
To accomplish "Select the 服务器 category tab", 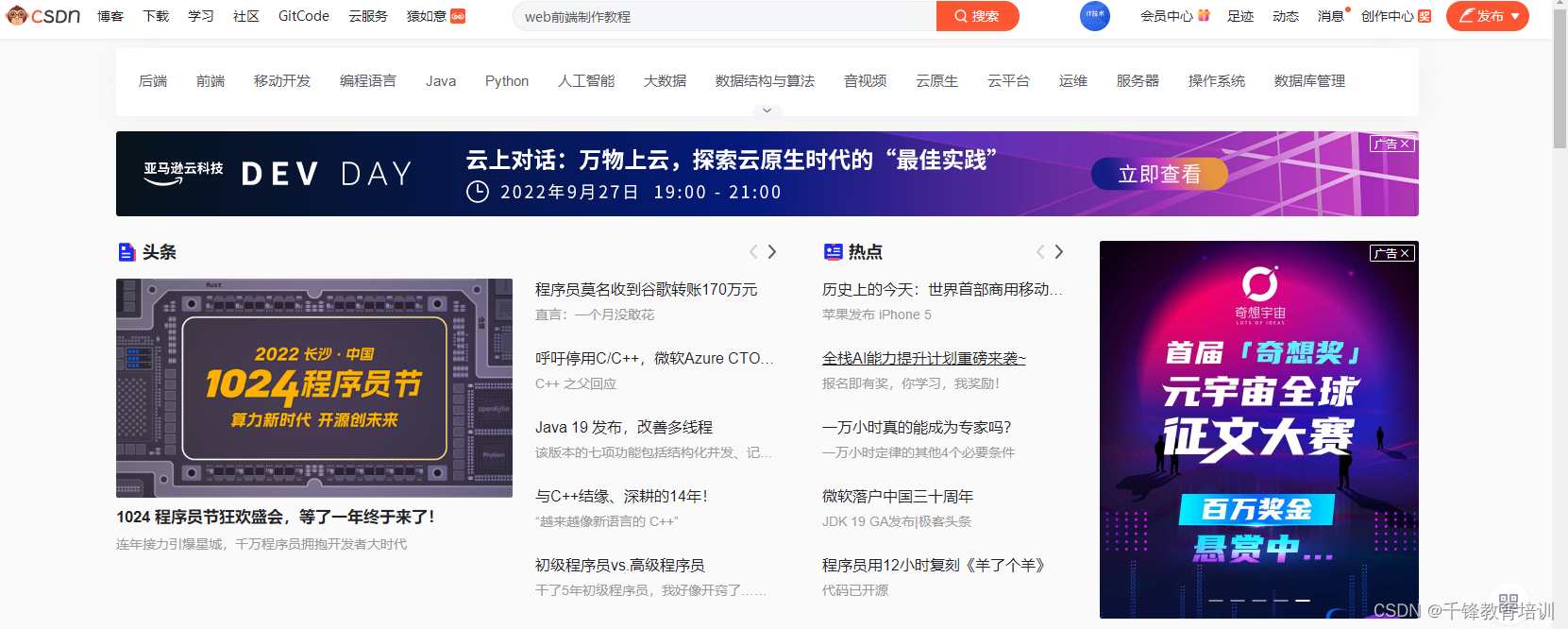I will pos(1138,81).
